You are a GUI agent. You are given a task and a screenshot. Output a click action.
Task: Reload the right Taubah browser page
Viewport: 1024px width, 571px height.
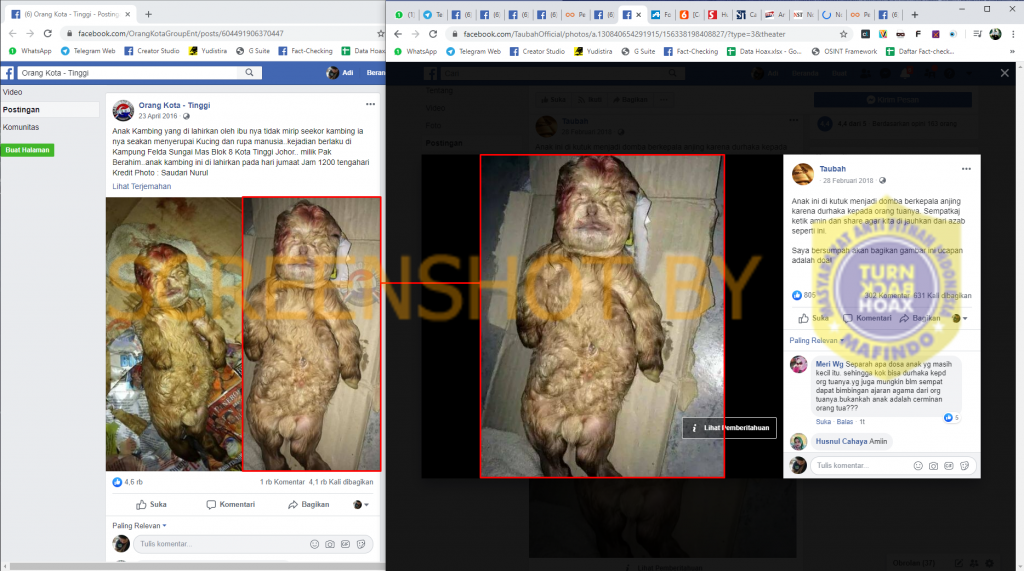[433, 34]
